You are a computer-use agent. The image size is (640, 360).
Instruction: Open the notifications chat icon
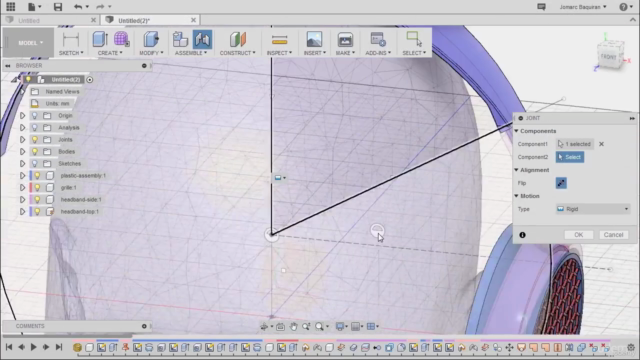click(x=541, y=7)
